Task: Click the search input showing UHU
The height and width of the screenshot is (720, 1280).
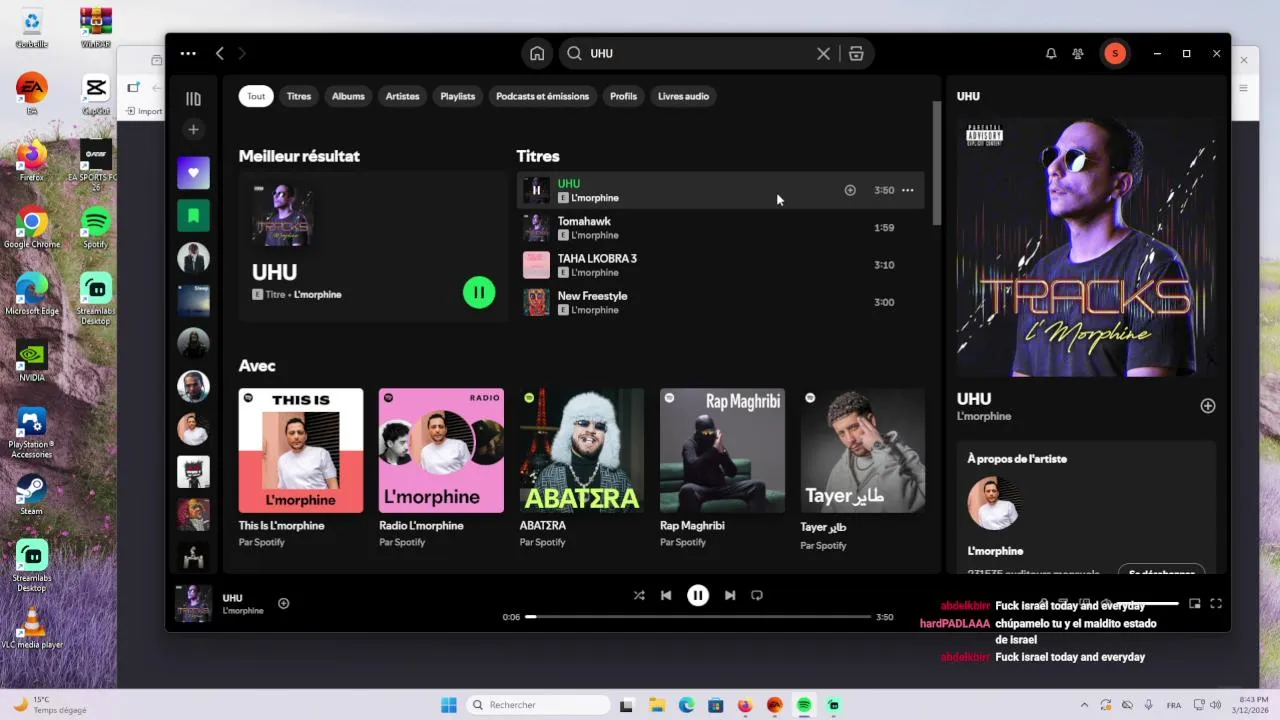Action: [x=698, y=54]
